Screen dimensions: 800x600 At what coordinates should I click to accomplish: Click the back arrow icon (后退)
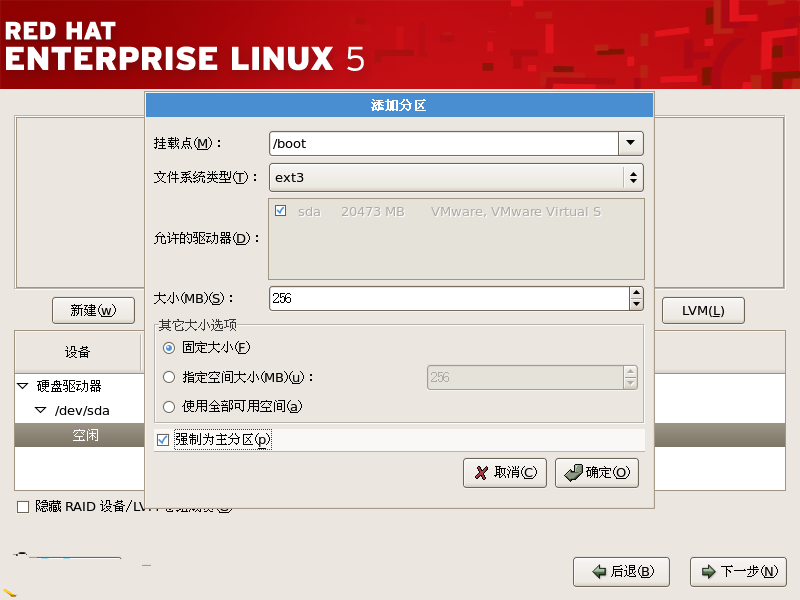tap(599, 572)
